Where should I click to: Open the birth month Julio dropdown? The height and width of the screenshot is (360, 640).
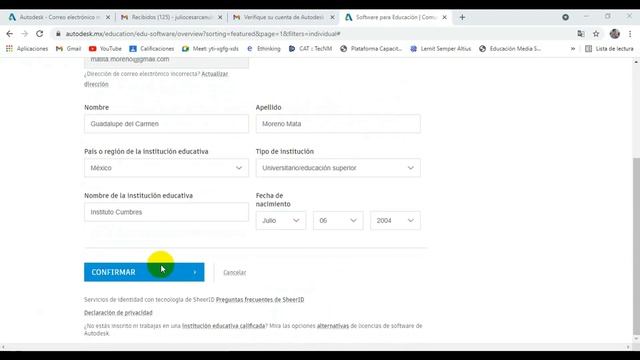click(x=281, y=220)
